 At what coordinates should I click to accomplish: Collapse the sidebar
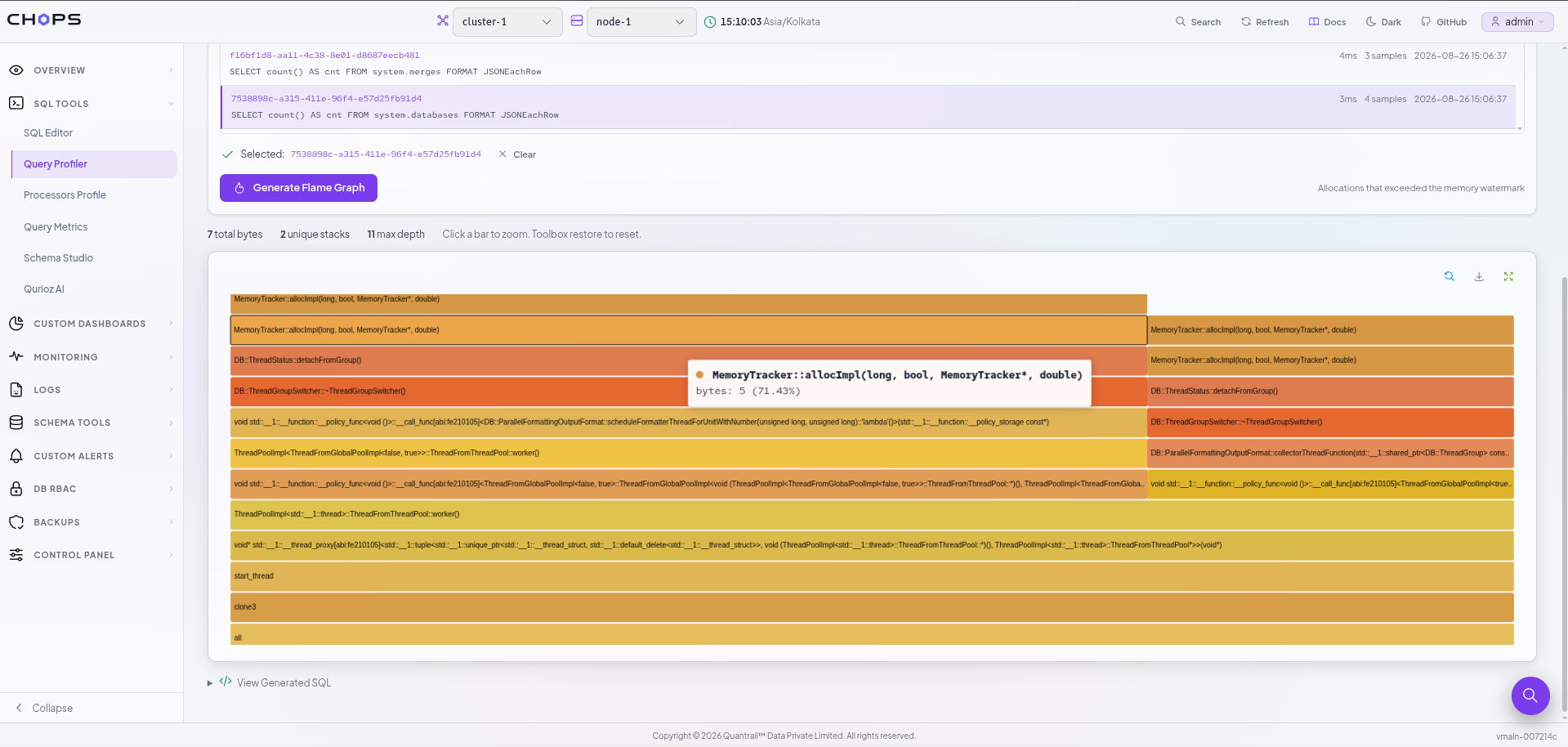(45, 708)
